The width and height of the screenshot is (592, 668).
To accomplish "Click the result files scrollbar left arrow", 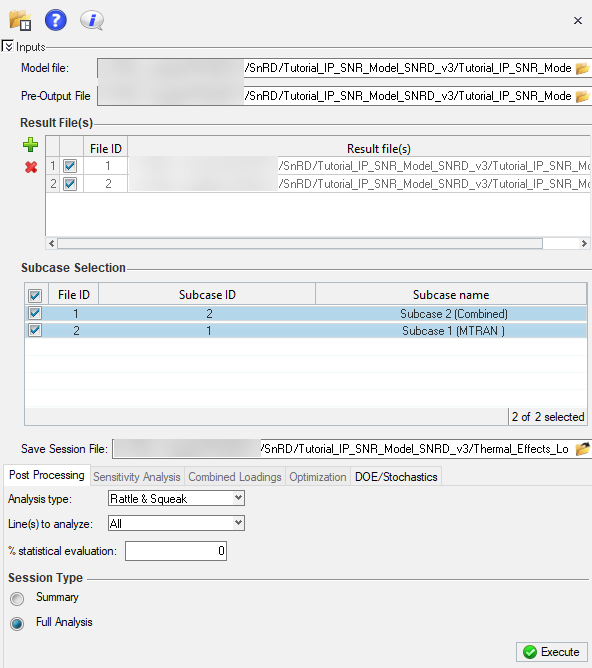I will click(x=52, y=243).
